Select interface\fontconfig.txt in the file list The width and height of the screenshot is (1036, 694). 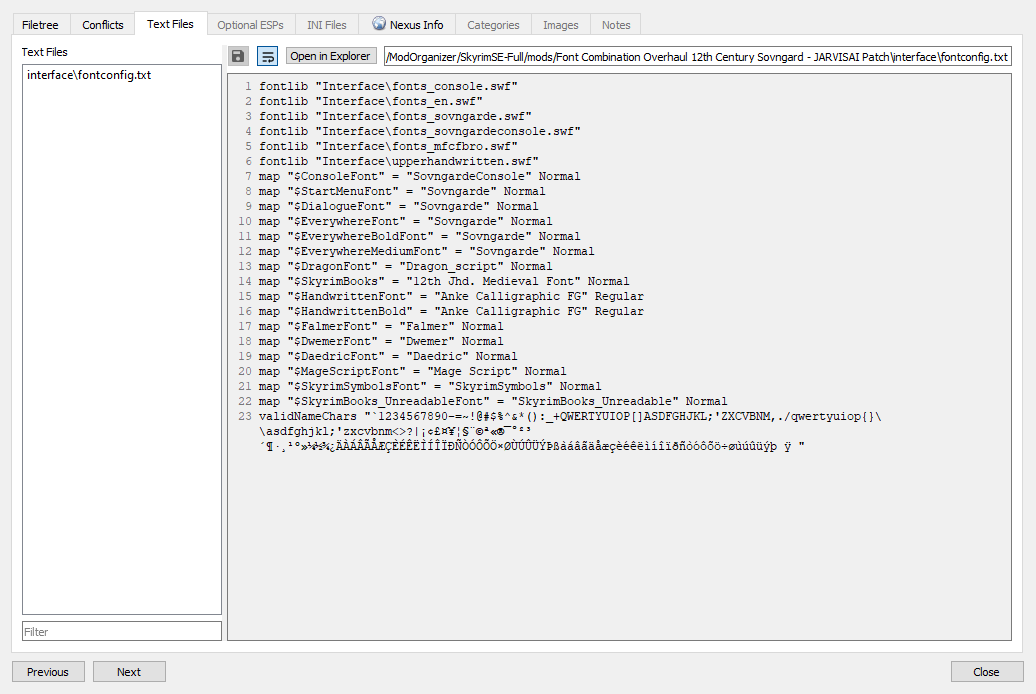pyautogui.click(x=89, y=75)
